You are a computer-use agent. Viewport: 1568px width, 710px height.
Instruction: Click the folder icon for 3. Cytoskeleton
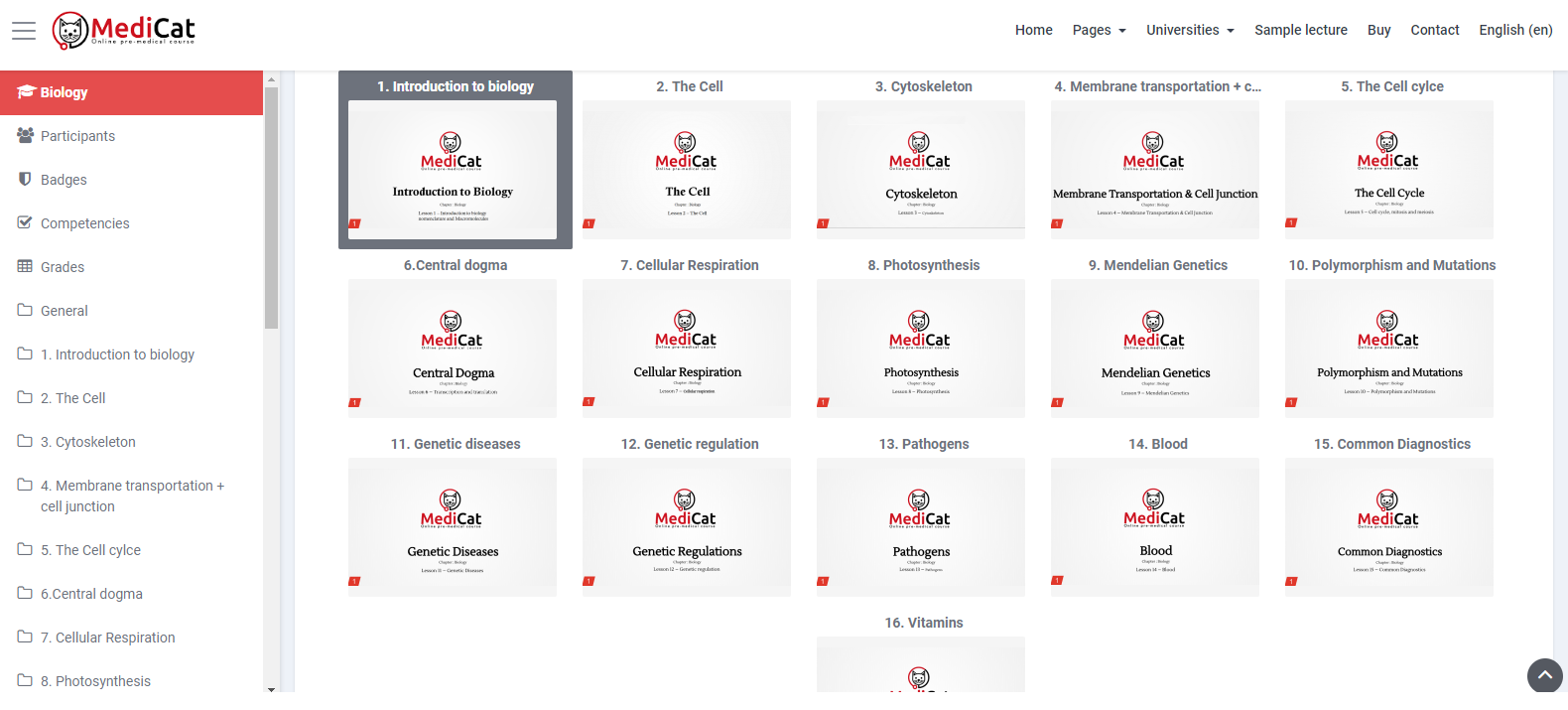coord(25,441)
